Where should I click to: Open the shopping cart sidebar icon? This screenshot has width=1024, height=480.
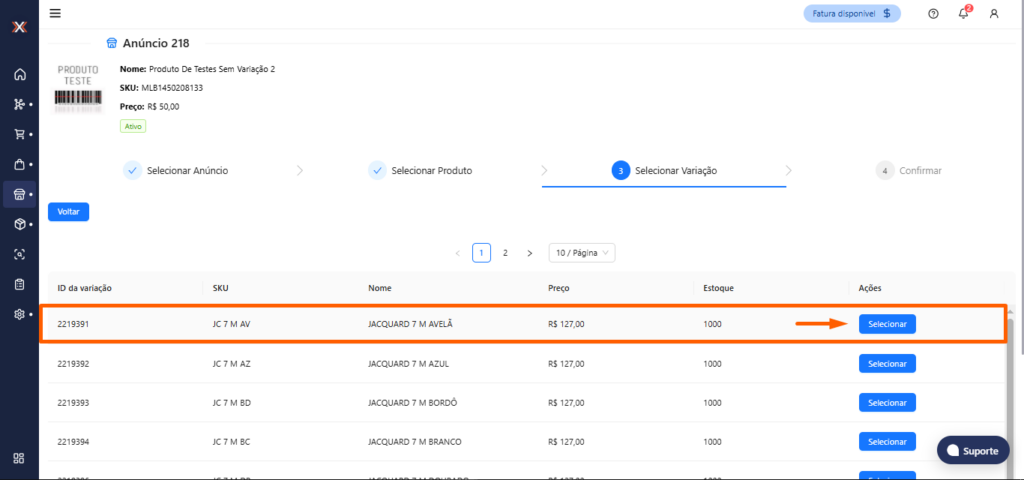(x=19, y=134)
